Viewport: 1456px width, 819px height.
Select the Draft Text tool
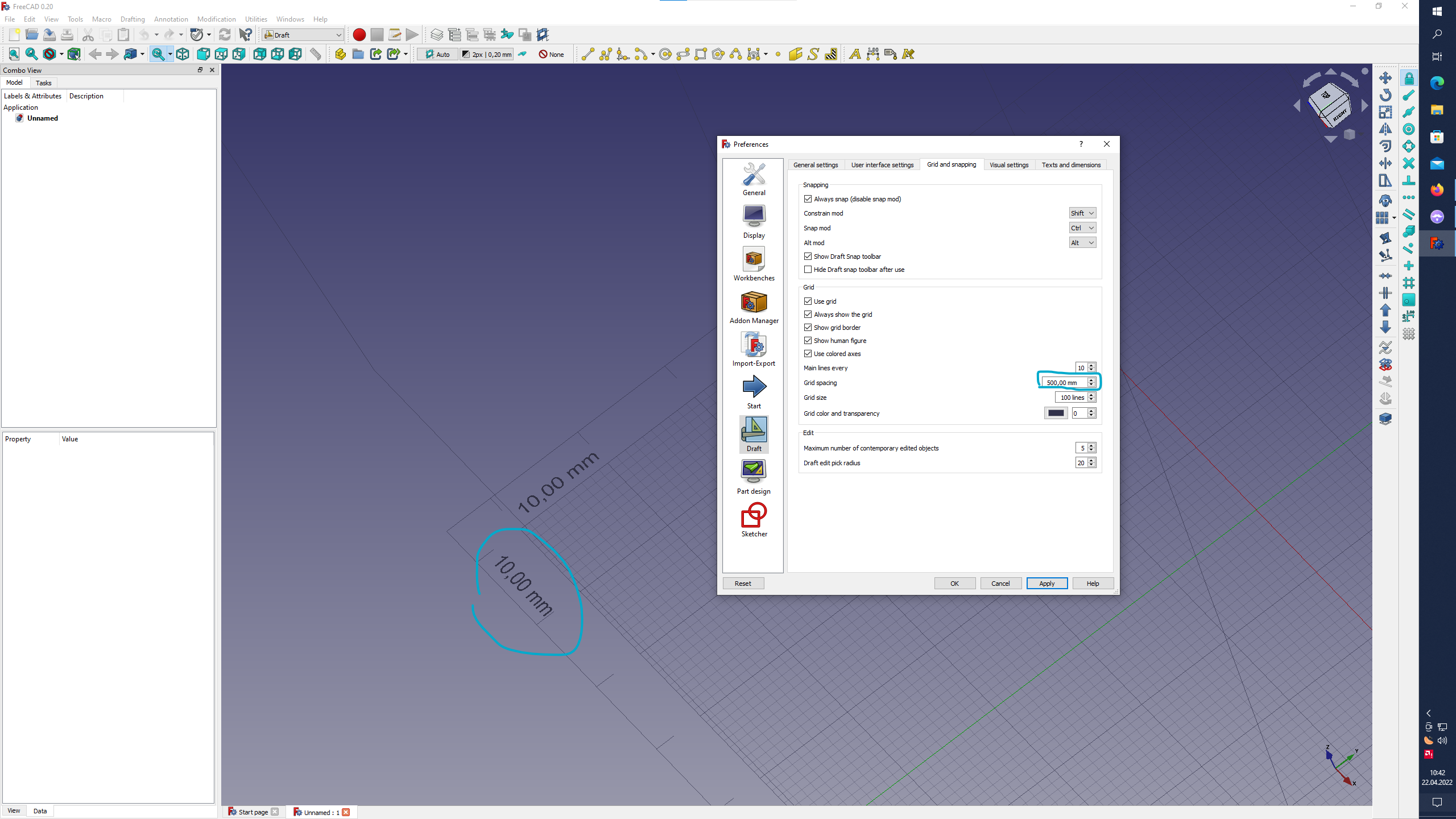[x=854, y=54]
